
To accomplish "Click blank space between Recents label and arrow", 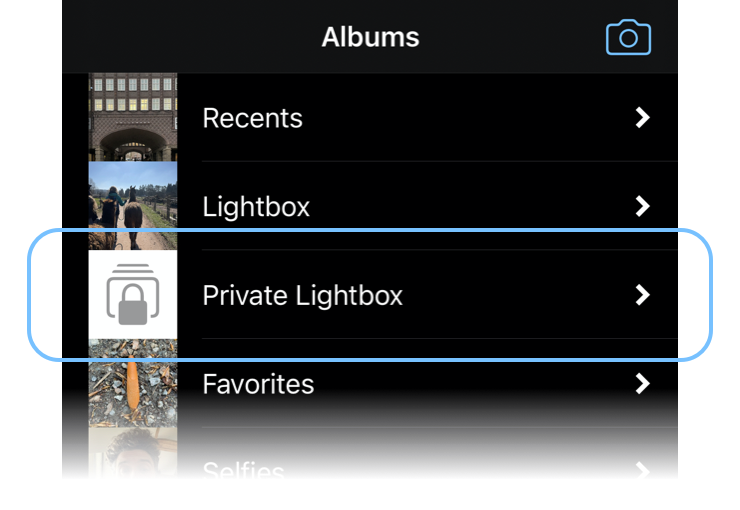I will pyautogui.click(x=470, y=118).
